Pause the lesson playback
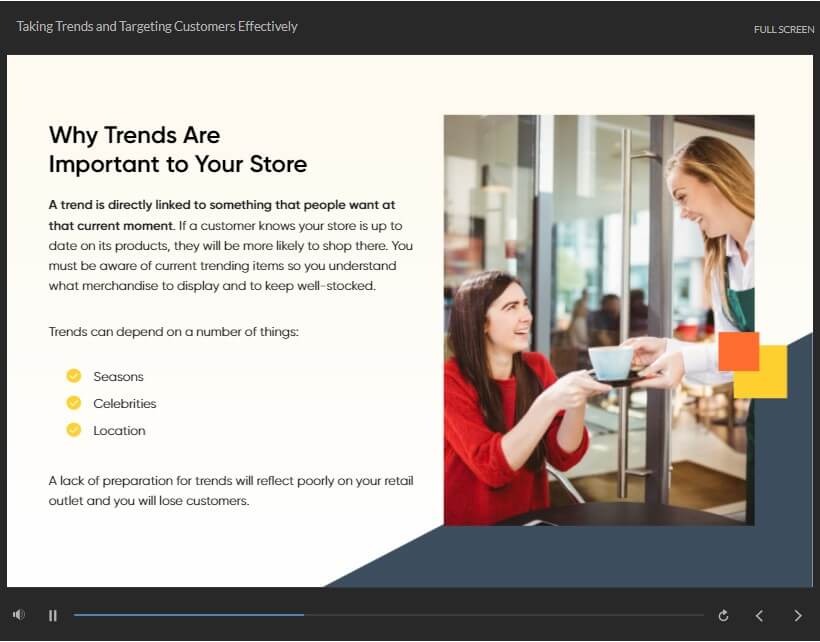 click(53, 616)
